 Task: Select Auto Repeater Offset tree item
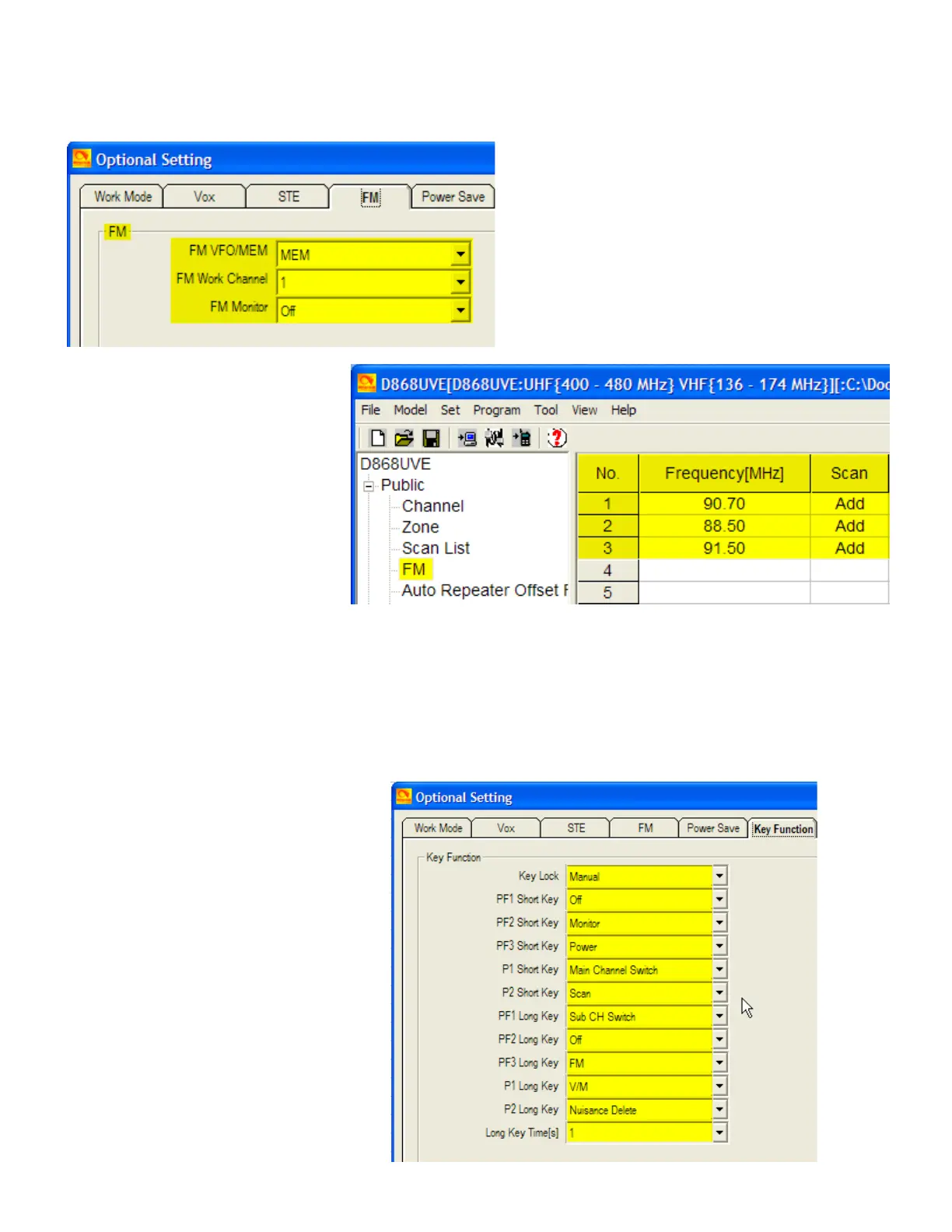(x=485, y=590)
